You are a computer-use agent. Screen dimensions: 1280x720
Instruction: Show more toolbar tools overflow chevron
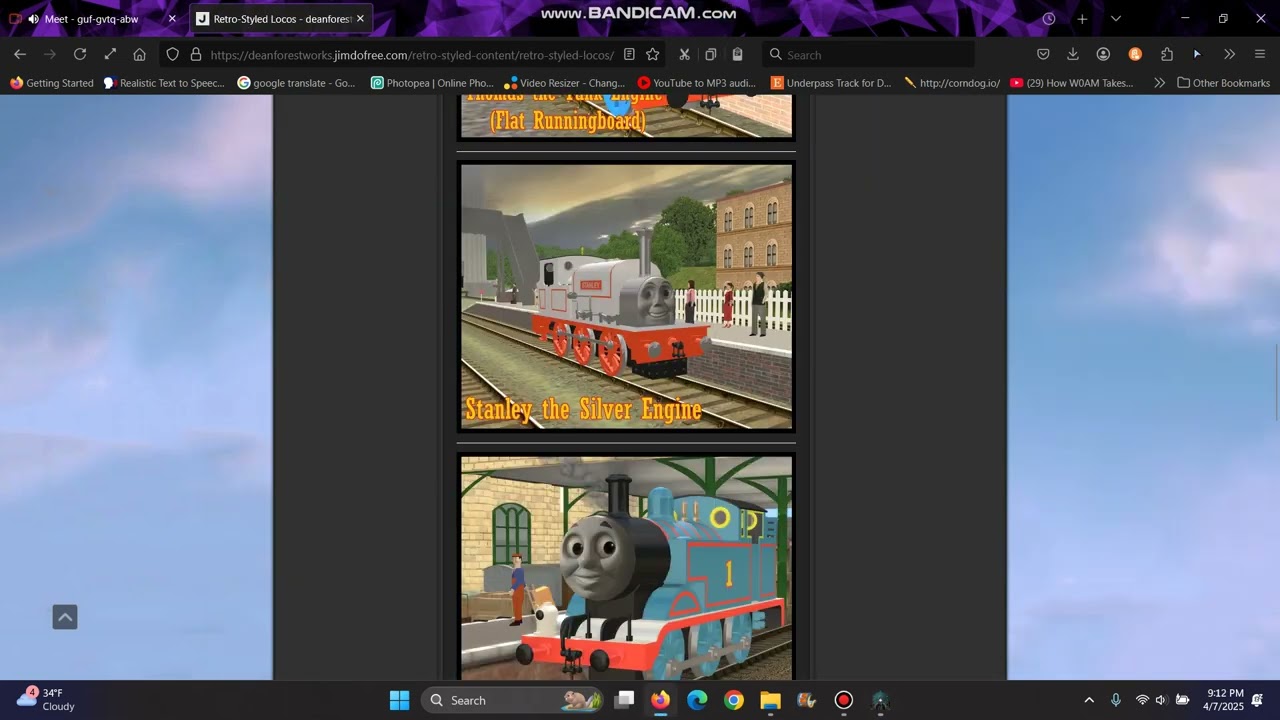pyautogui.click(x=1229, y=54)
